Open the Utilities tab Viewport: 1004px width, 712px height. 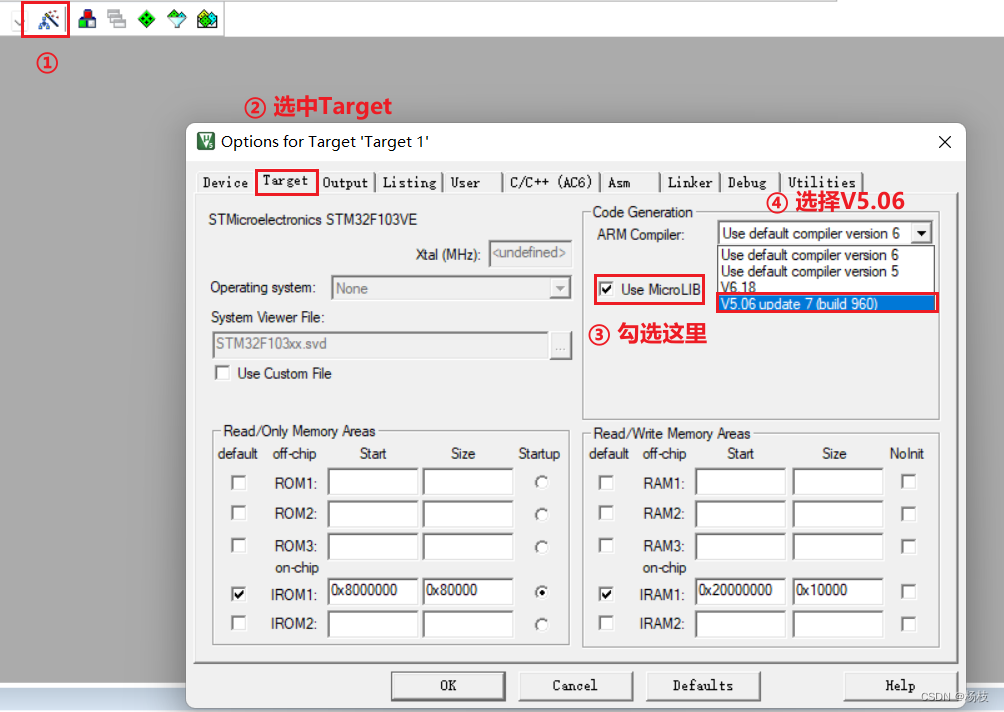click(822, 182)
